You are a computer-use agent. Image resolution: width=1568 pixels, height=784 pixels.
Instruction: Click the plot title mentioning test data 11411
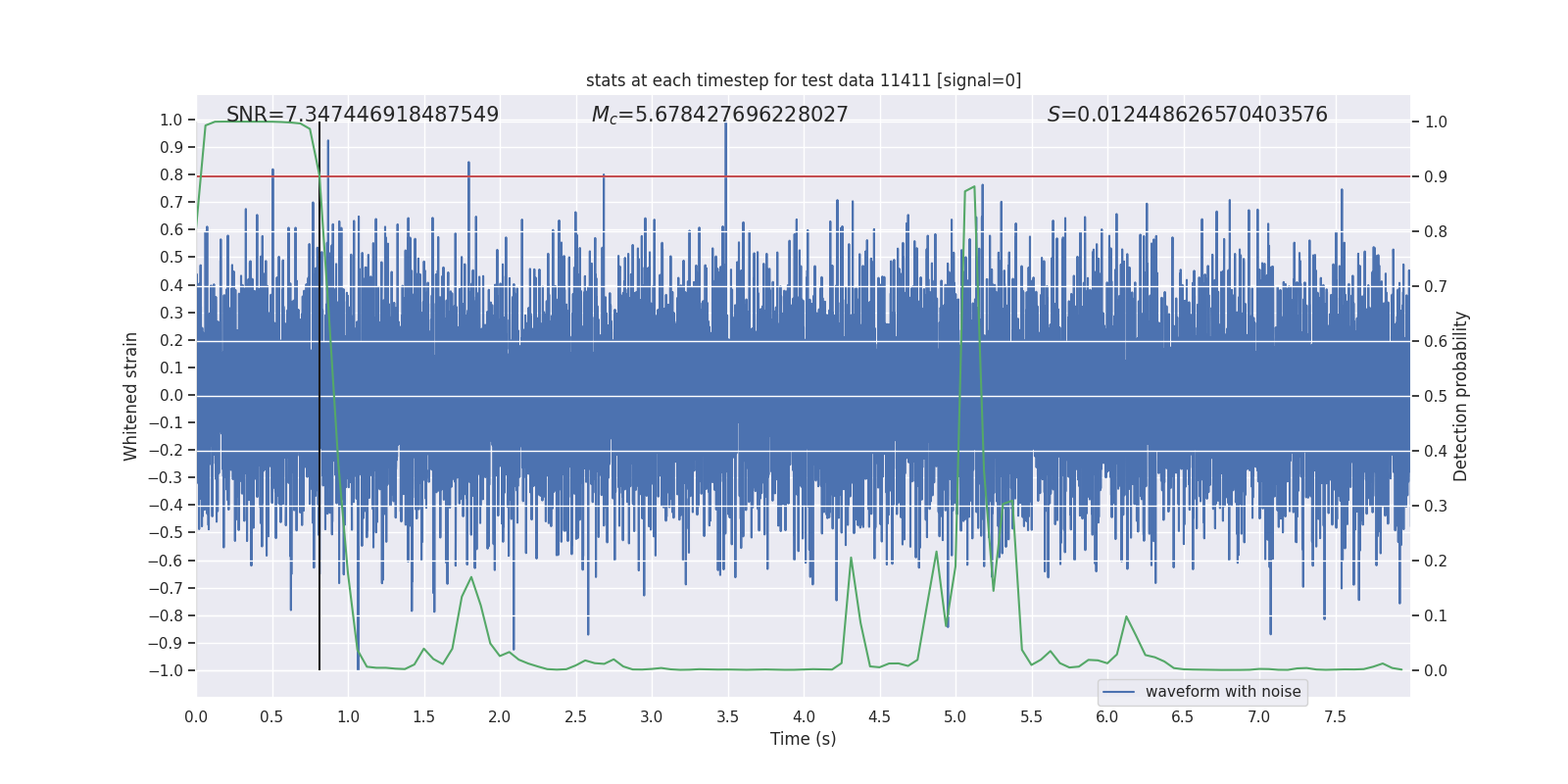pos(803,80)
